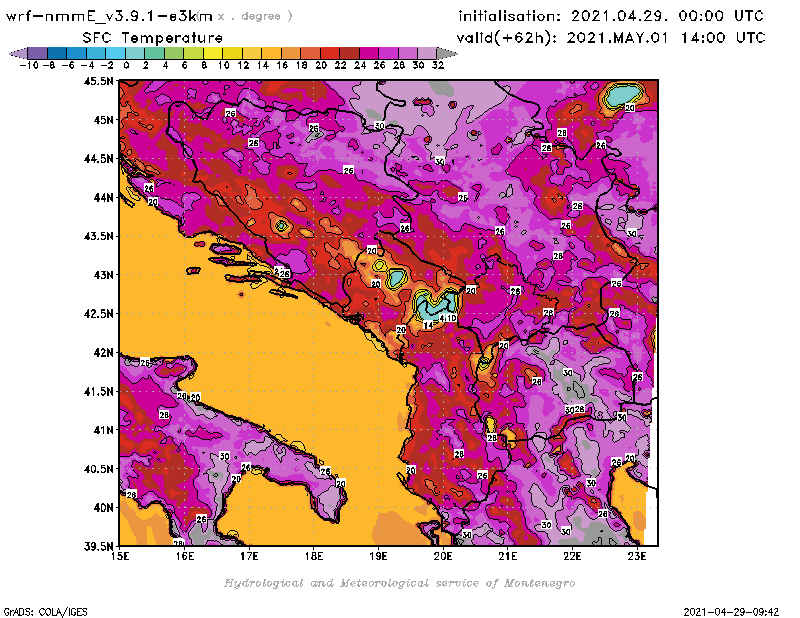This screenshot has width=800, height=618.
Task: Click the gray arrow swatch above 32
Action: [446, 54]
